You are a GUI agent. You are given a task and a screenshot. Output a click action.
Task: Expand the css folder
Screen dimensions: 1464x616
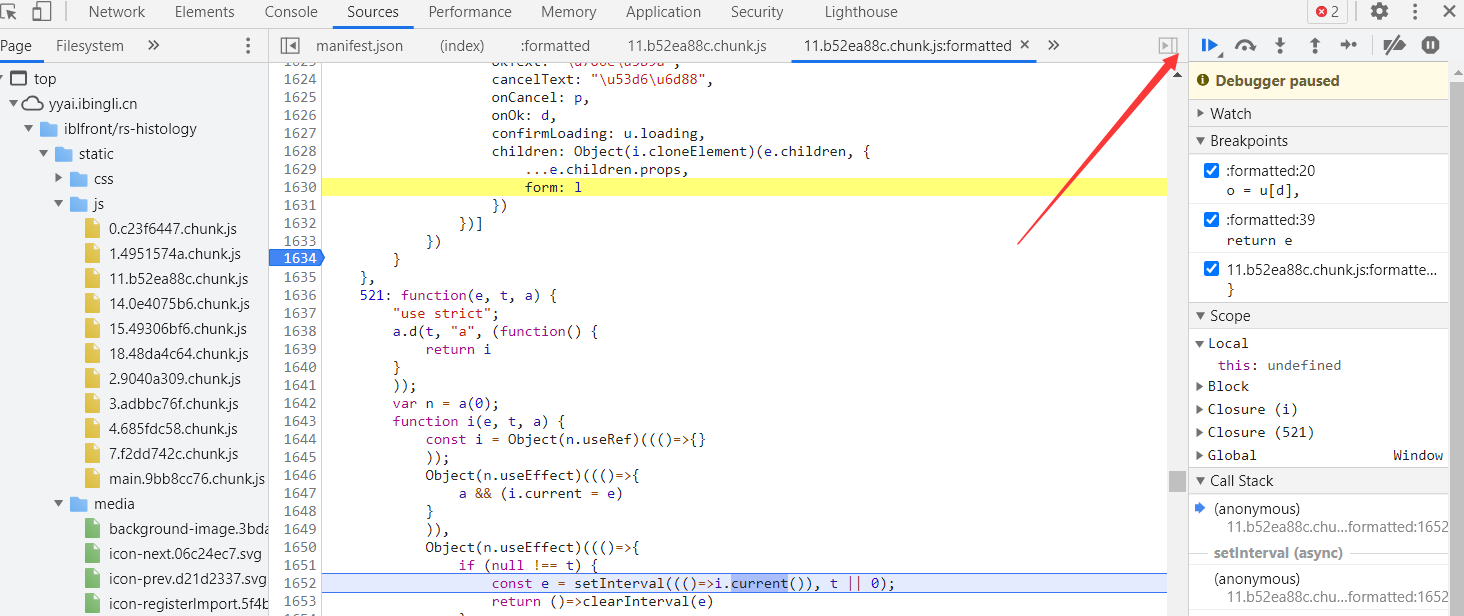coord(60,179)
